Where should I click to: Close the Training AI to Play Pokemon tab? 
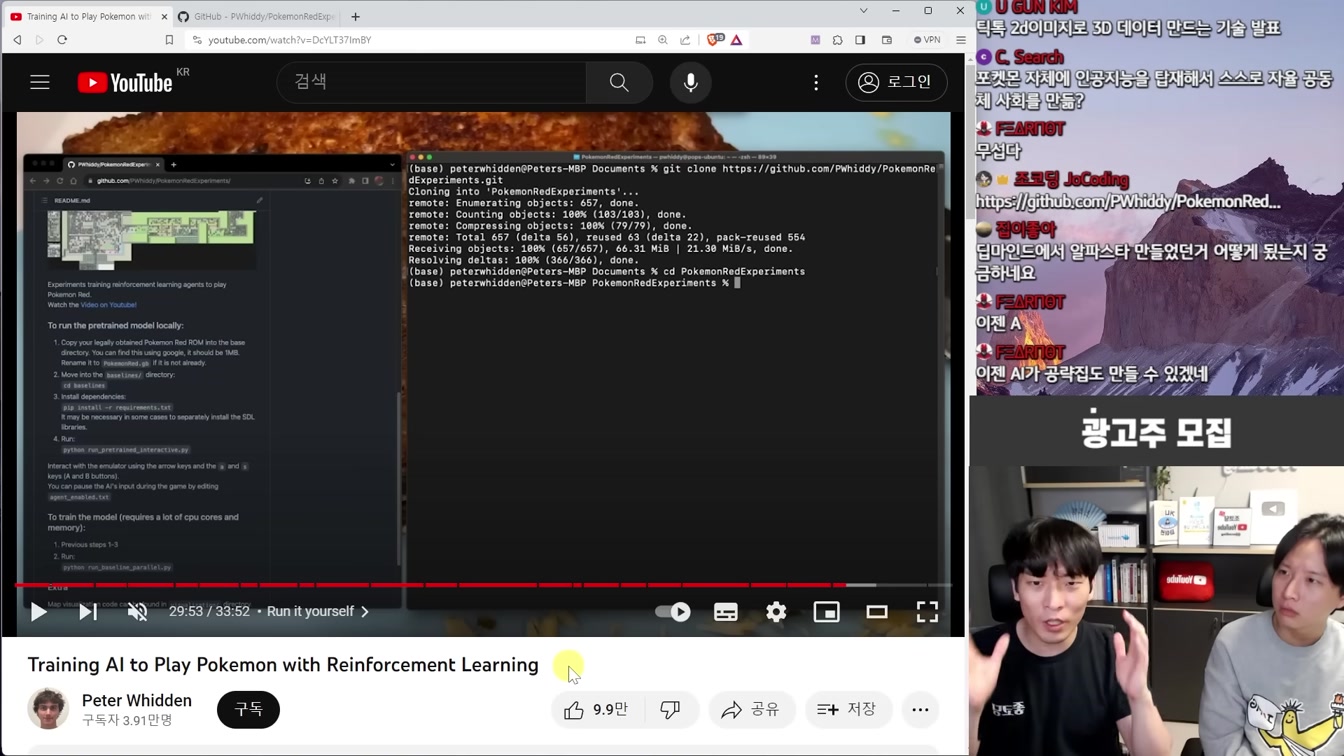click(164, 16)
